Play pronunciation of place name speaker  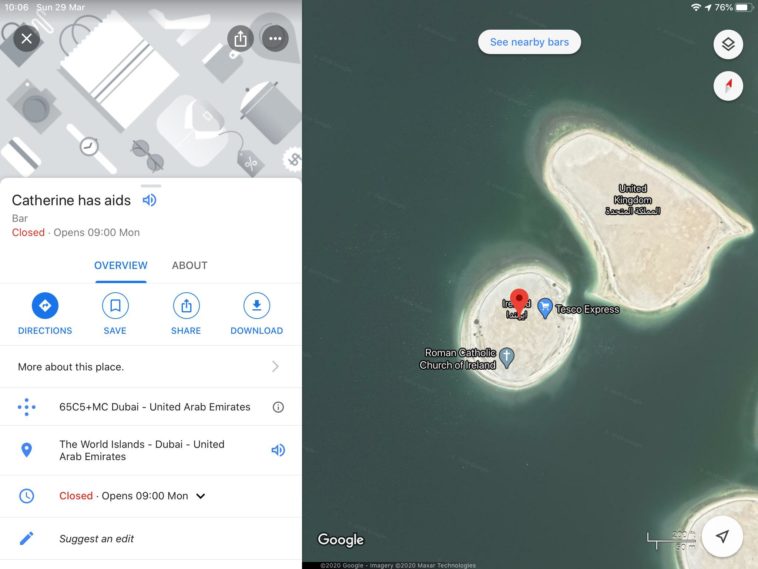click(149, 200)
